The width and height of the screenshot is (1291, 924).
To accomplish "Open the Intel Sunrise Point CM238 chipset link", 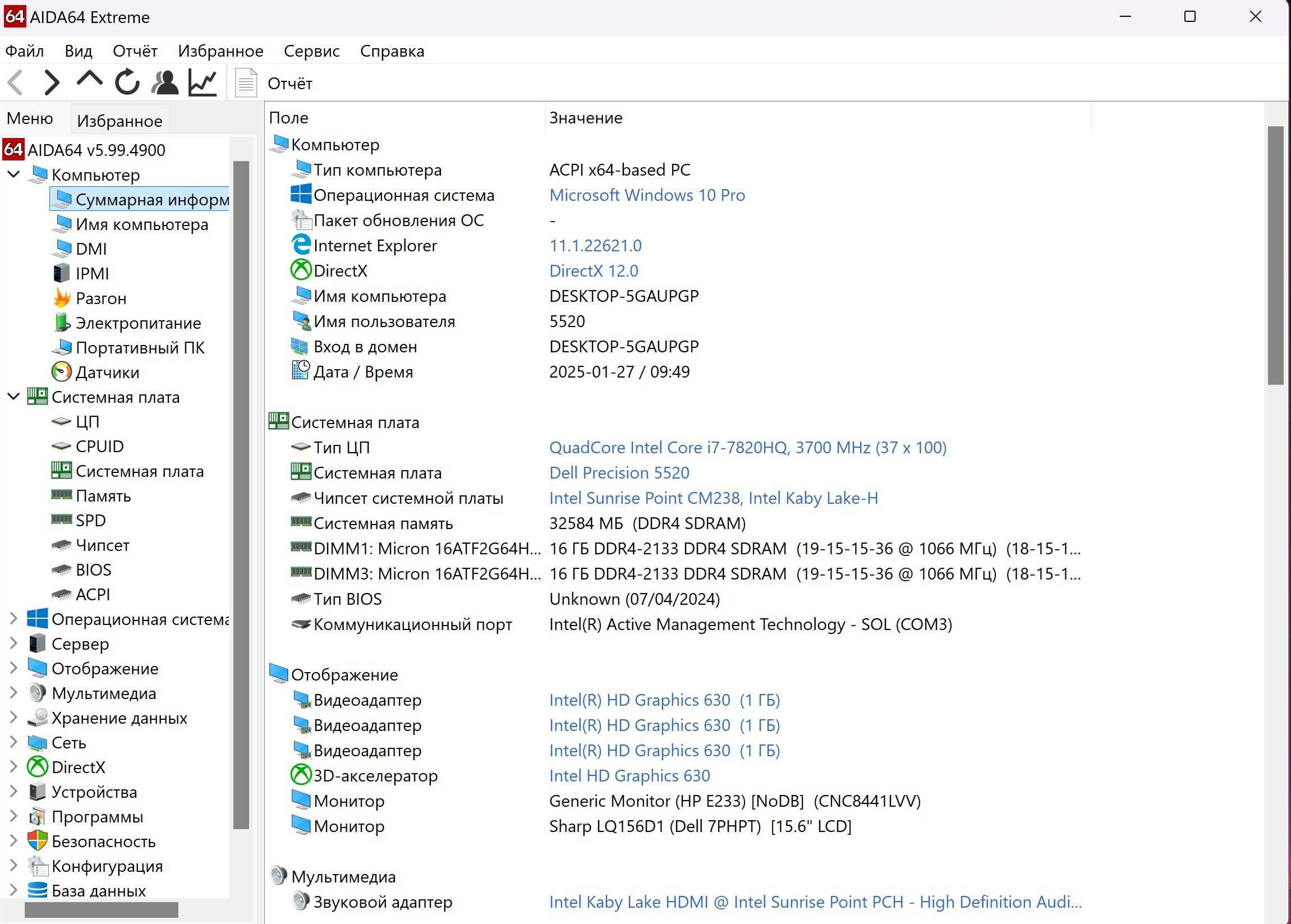I will click(714, 498).
